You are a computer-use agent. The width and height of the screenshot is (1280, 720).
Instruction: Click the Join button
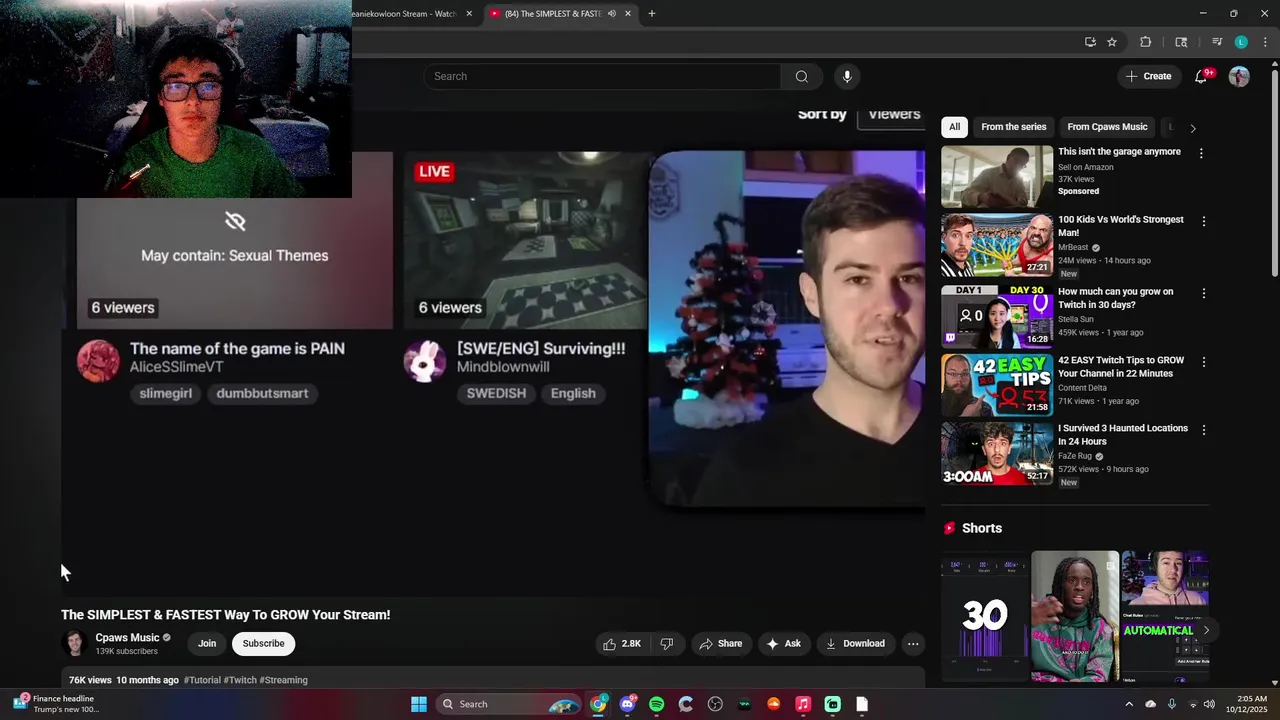(x=207, y=644)
